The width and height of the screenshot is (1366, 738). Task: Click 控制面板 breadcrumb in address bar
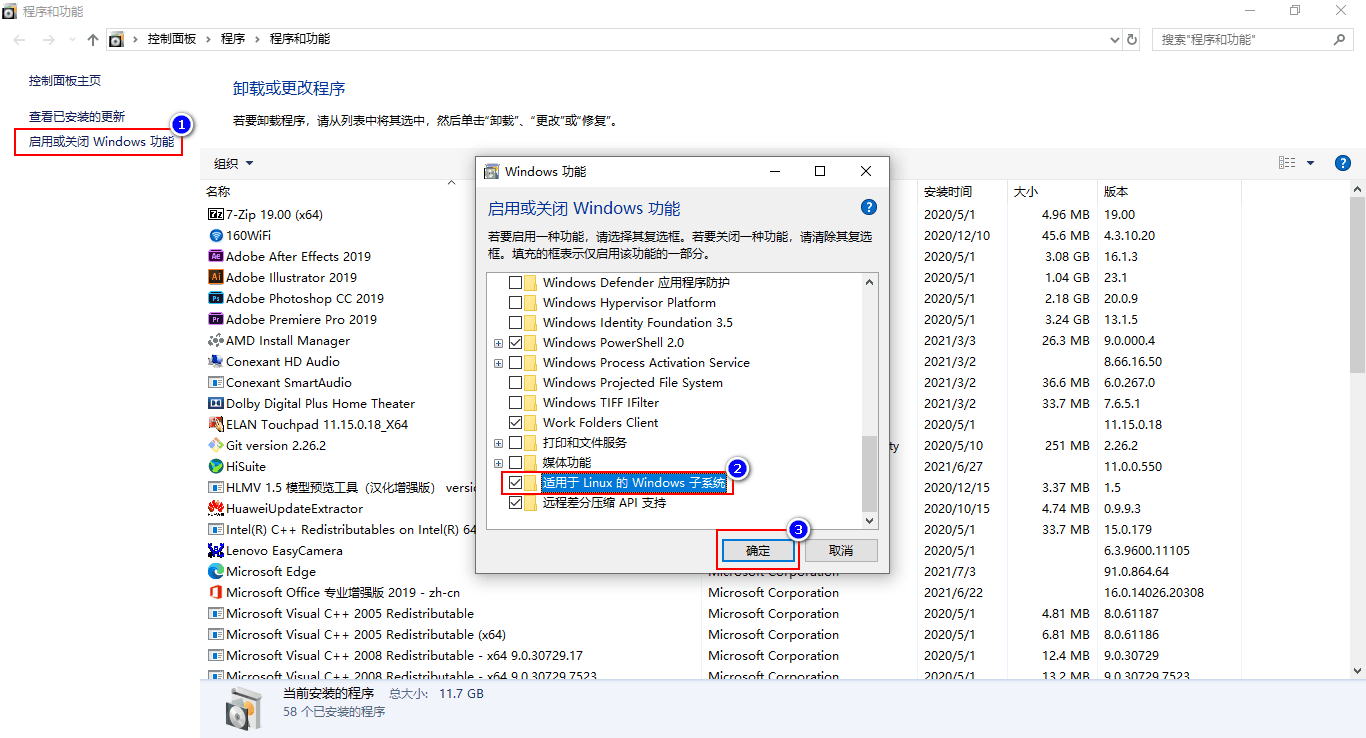point(172,39)
